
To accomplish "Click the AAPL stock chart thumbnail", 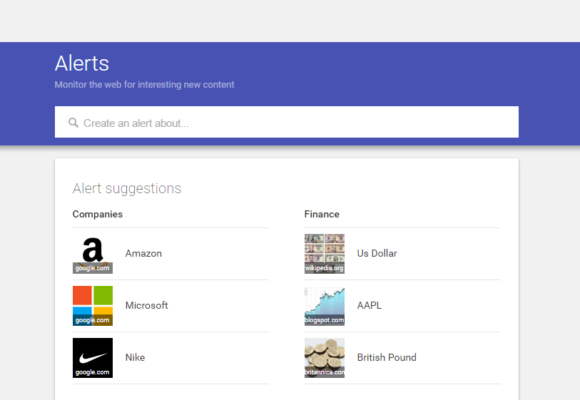I will (x=324, y=306).
